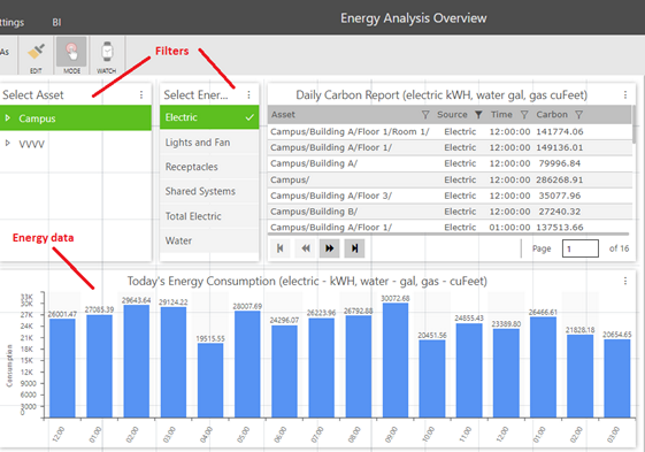Expand the VVVV tree node

8,144
